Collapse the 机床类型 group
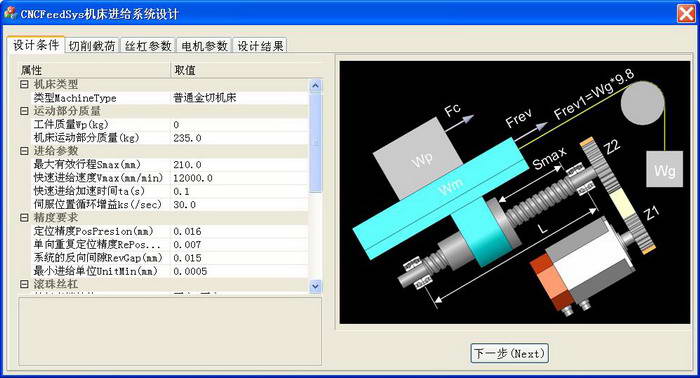 (x=25, y=84)
